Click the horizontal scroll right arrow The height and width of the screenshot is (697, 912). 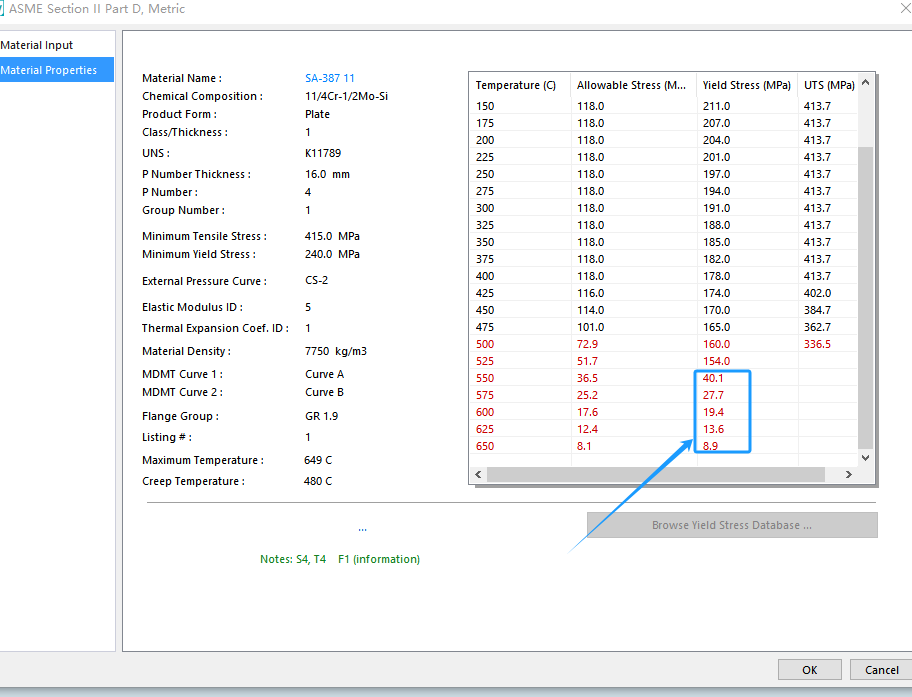(x=849, y=474)
